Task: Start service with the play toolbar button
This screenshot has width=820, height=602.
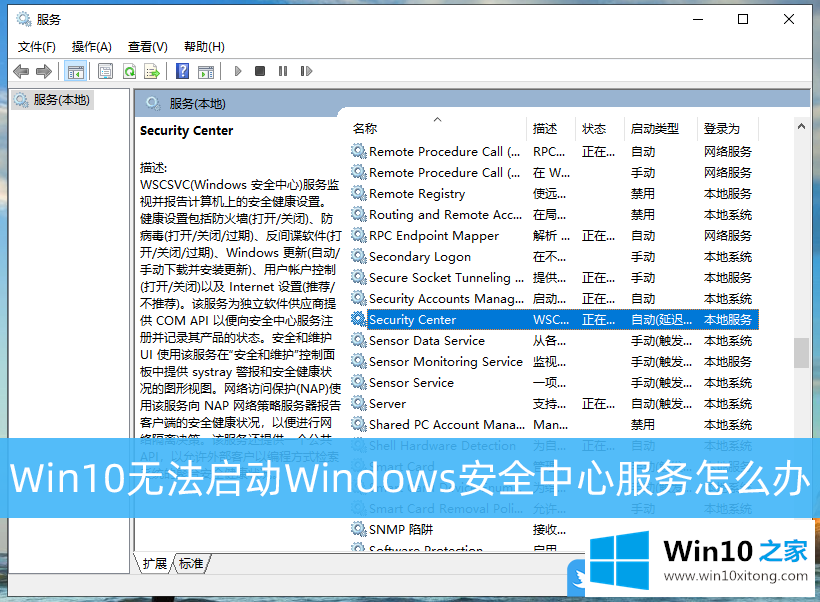Action: point(238,71)
